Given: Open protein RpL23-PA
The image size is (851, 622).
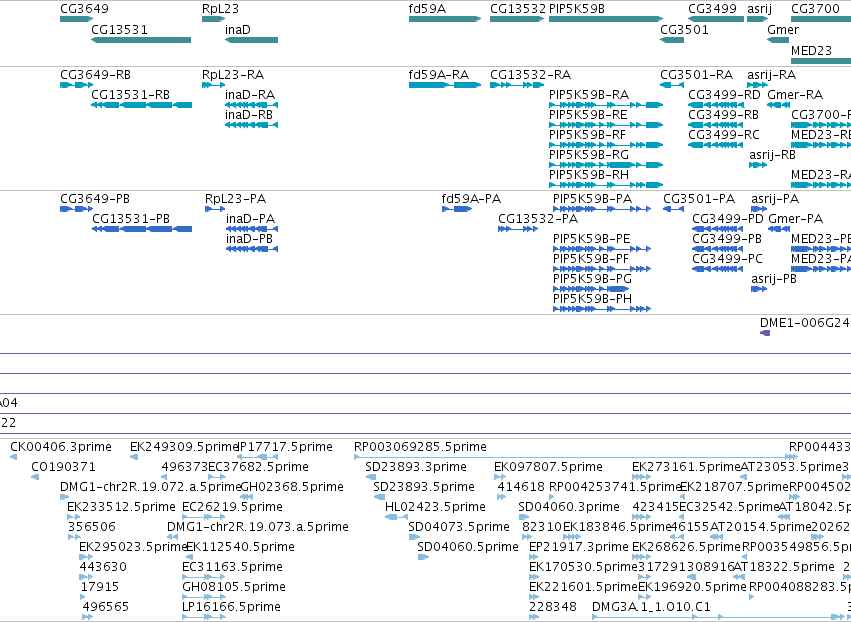Looking at the screenshot, I should pos(236,199).
